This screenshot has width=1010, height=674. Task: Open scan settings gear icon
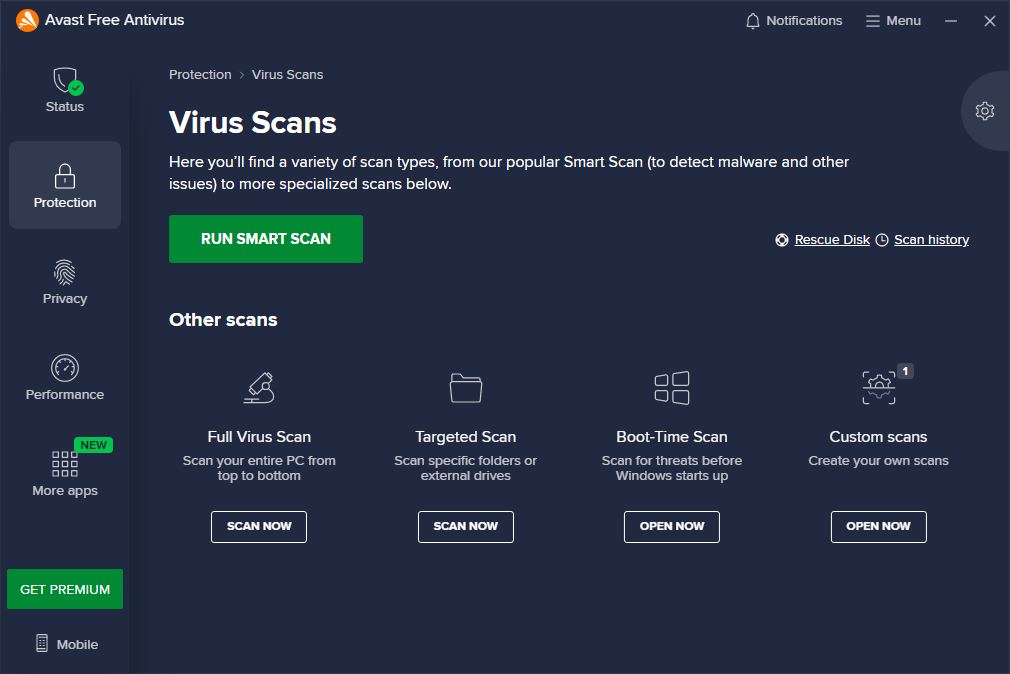point(984,111)
